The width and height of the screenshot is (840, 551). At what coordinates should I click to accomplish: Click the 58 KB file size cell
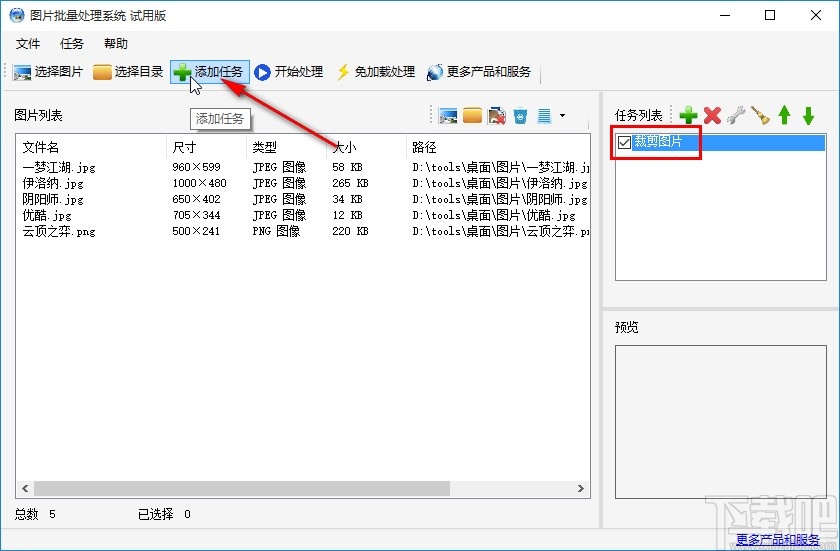coord(347,167)
